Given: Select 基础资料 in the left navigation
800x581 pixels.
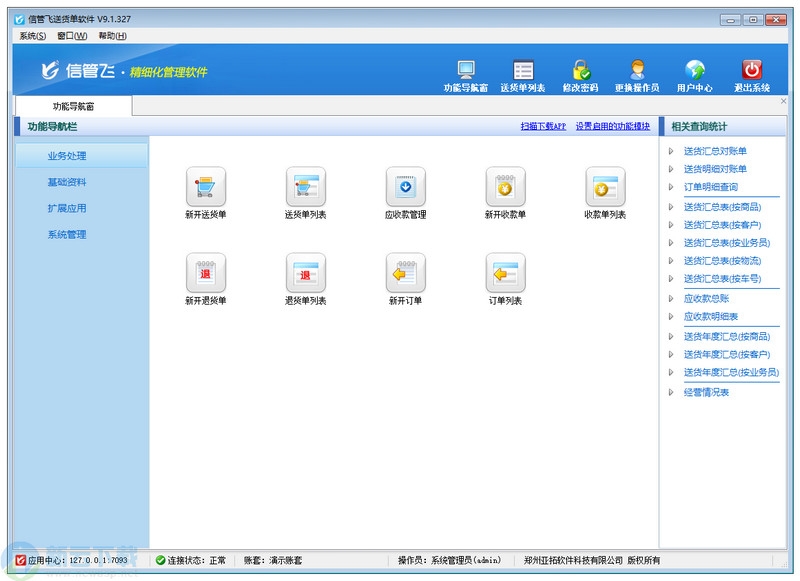Looking at the screenshot, I should point(67,182).
